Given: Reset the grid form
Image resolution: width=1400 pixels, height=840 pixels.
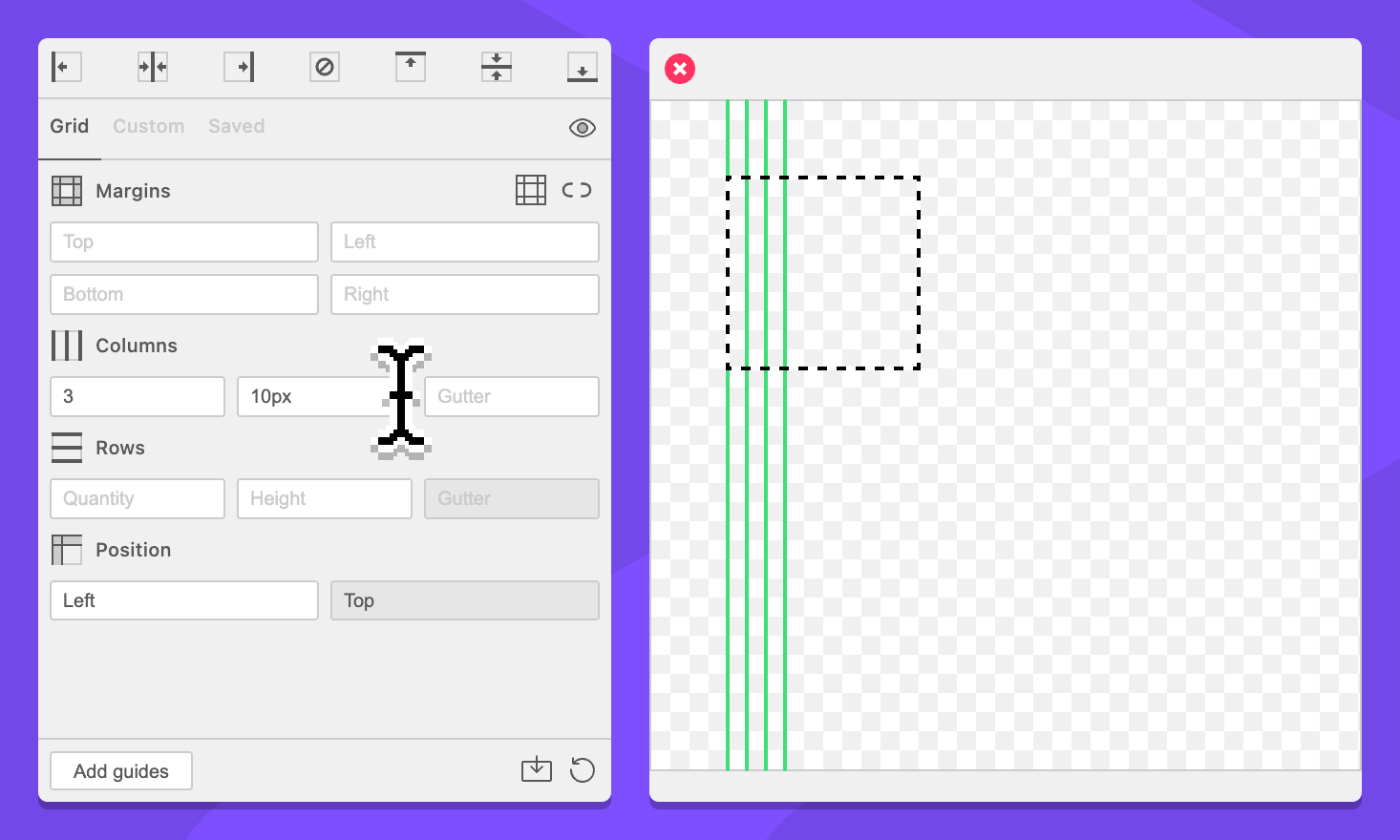Looking at the screenshot, I should 583,769.
